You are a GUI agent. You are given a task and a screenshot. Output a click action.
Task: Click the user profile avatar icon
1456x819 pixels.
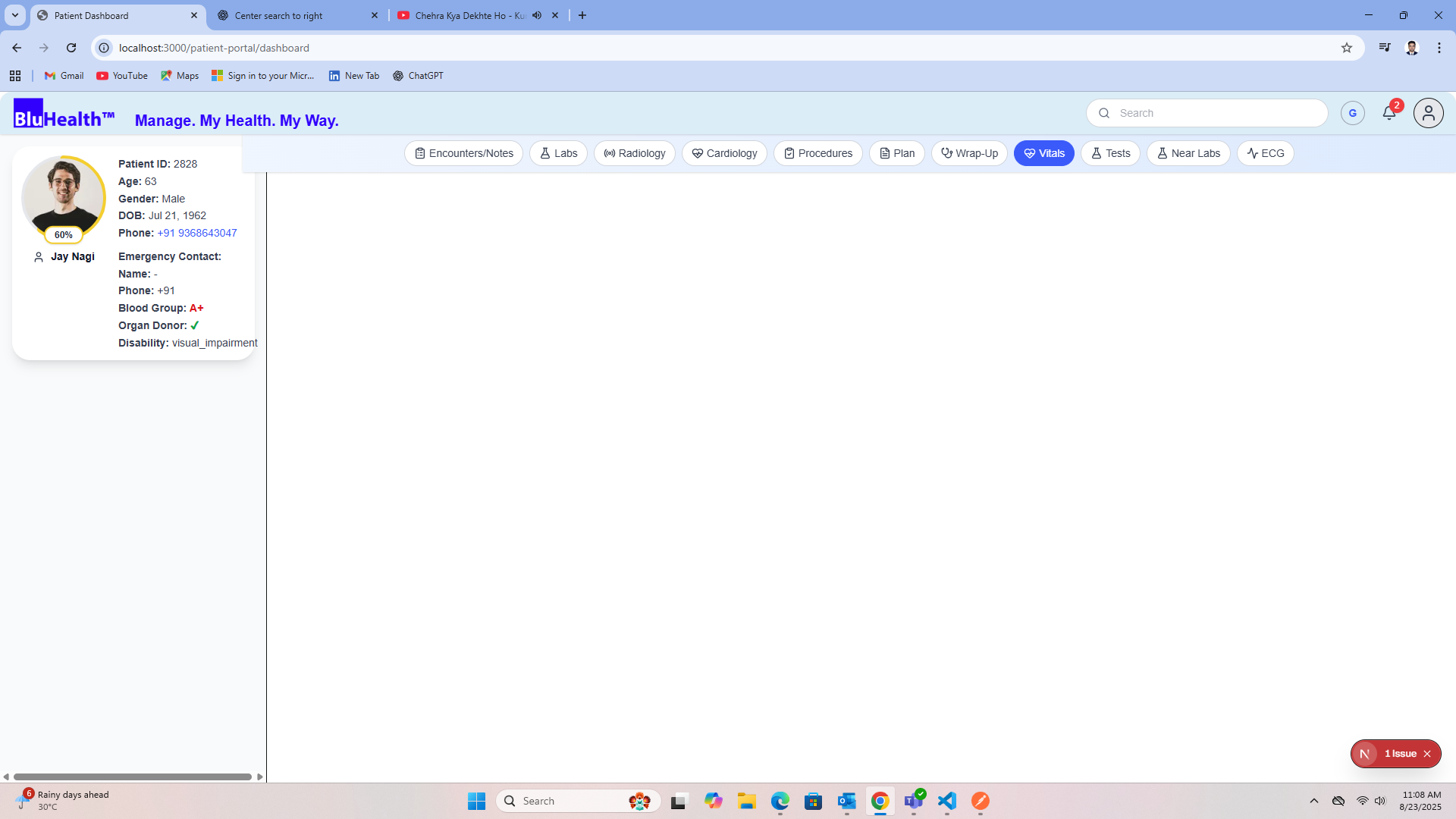pyautogui.click(x=1428, y=113)
